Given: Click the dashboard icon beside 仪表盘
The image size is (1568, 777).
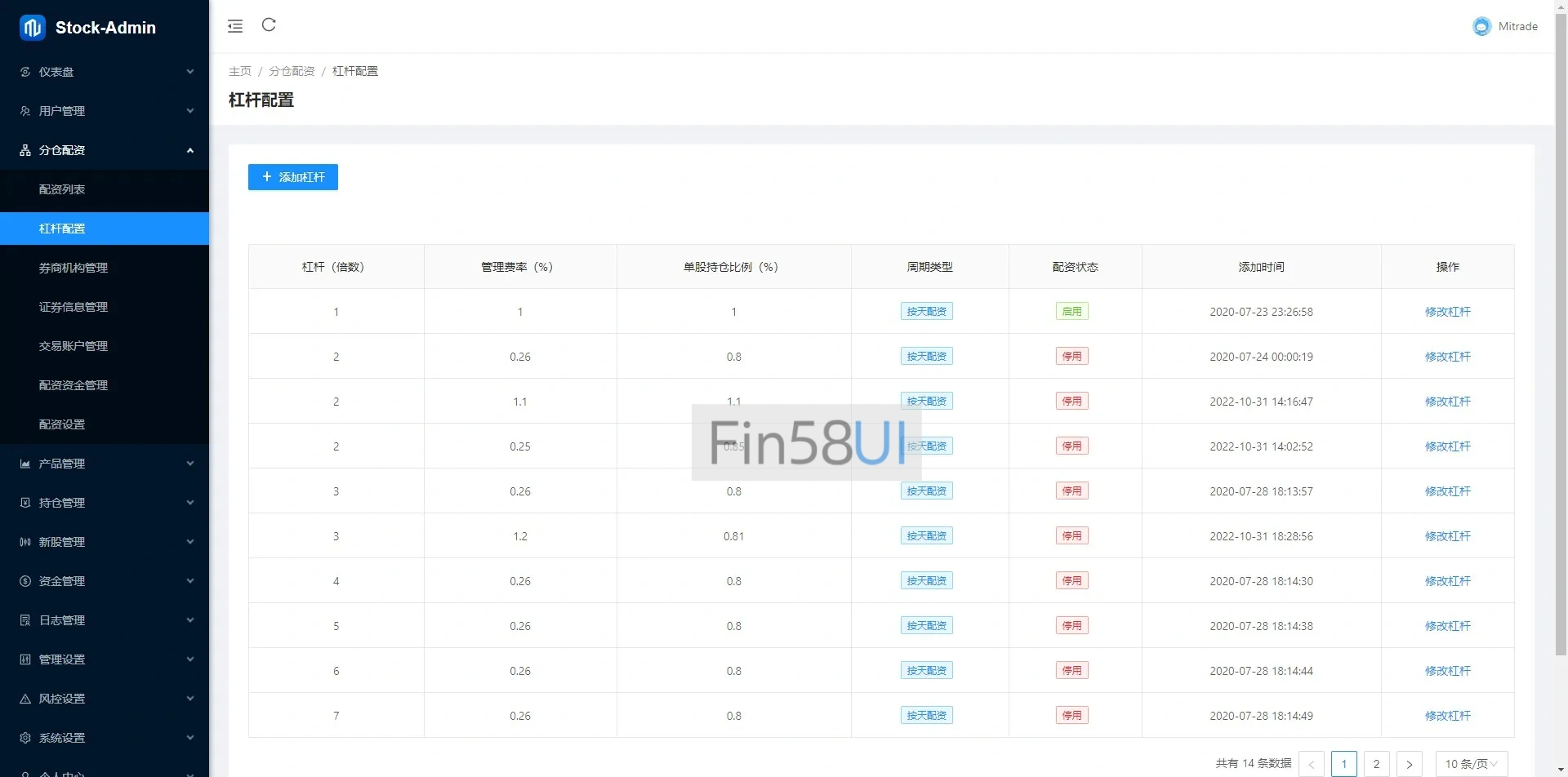Looking at the screenshot, I should 25,72.
